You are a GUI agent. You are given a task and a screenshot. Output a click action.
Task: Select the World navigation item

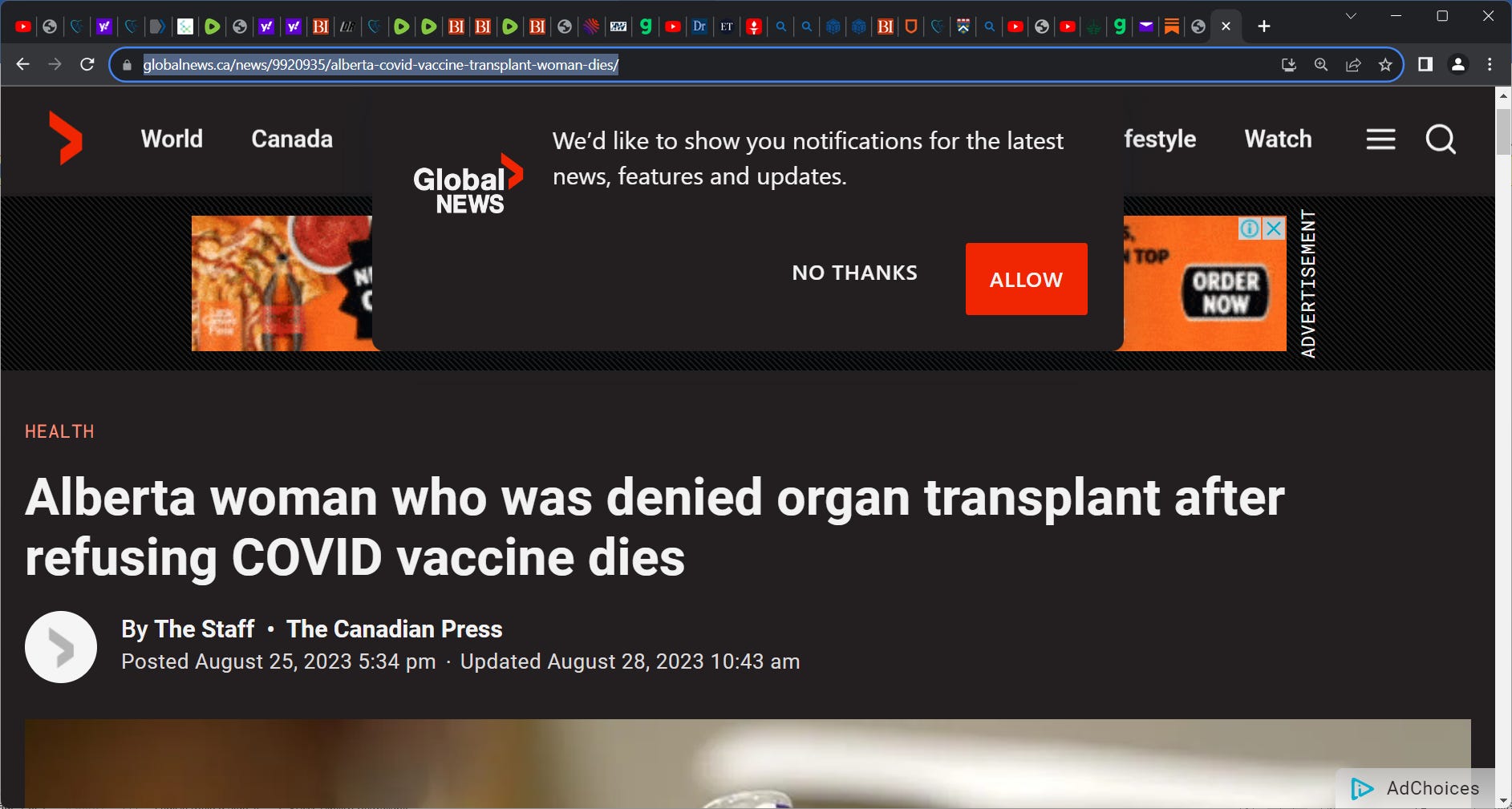[172, 139]
